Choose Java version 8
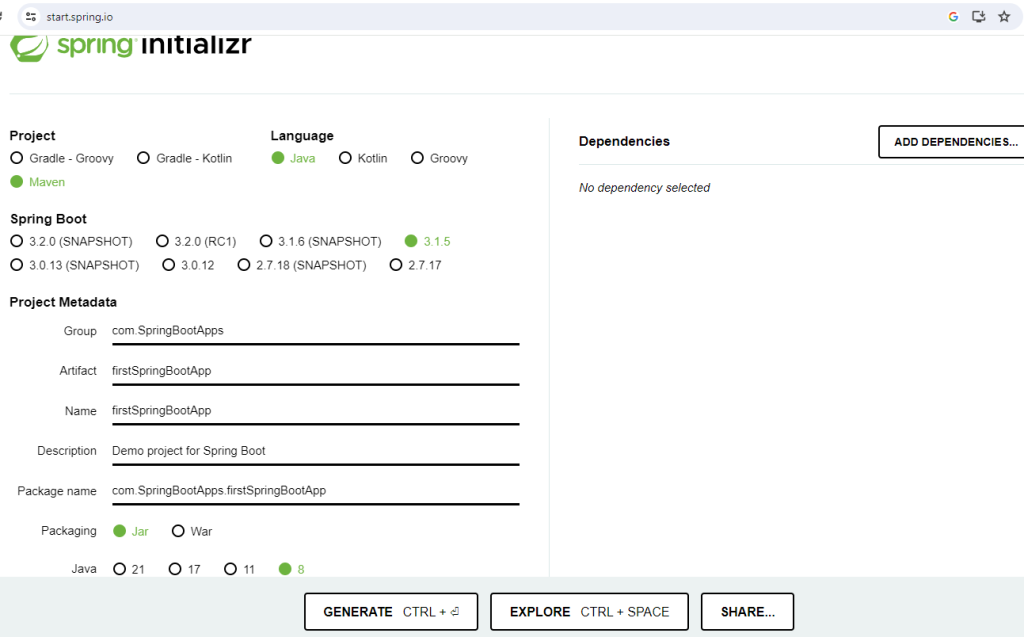 [291, 569]
